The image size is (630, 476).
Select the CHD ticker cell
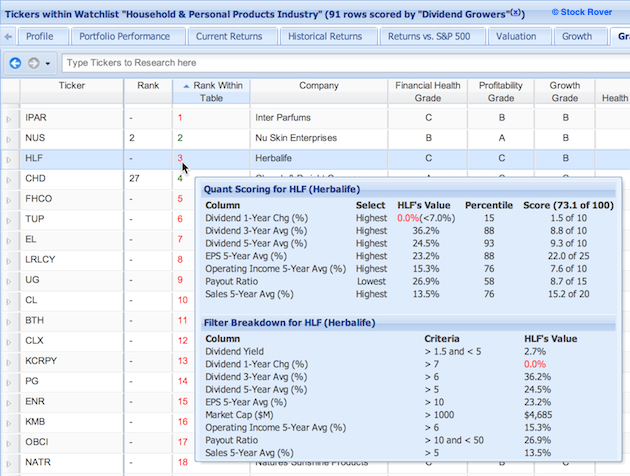[x=72, y=178]
